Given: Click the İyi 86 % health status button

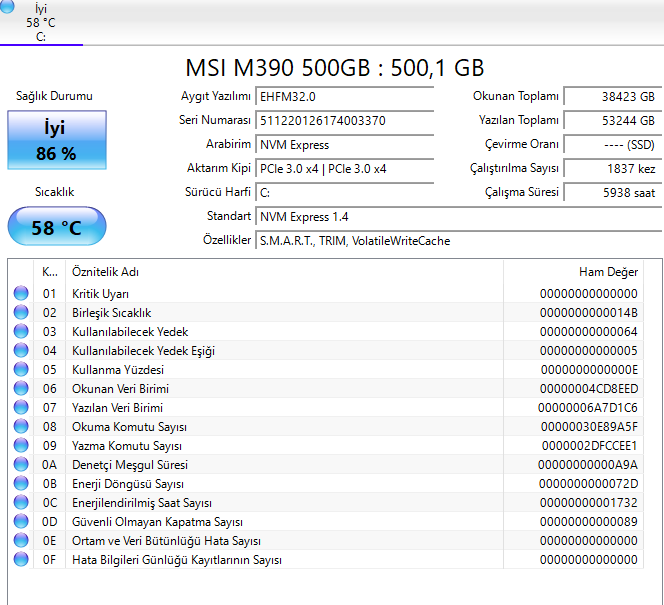Looking at the screenshot, I should coord(56,140).
